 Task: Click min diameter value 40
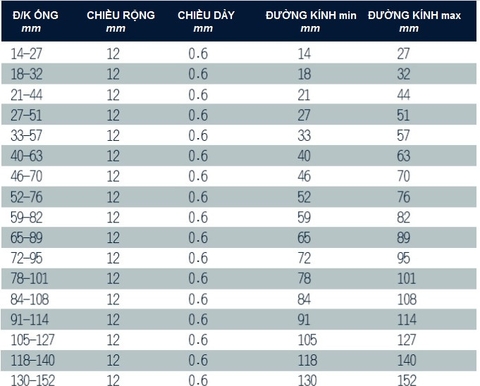point(304,156)
